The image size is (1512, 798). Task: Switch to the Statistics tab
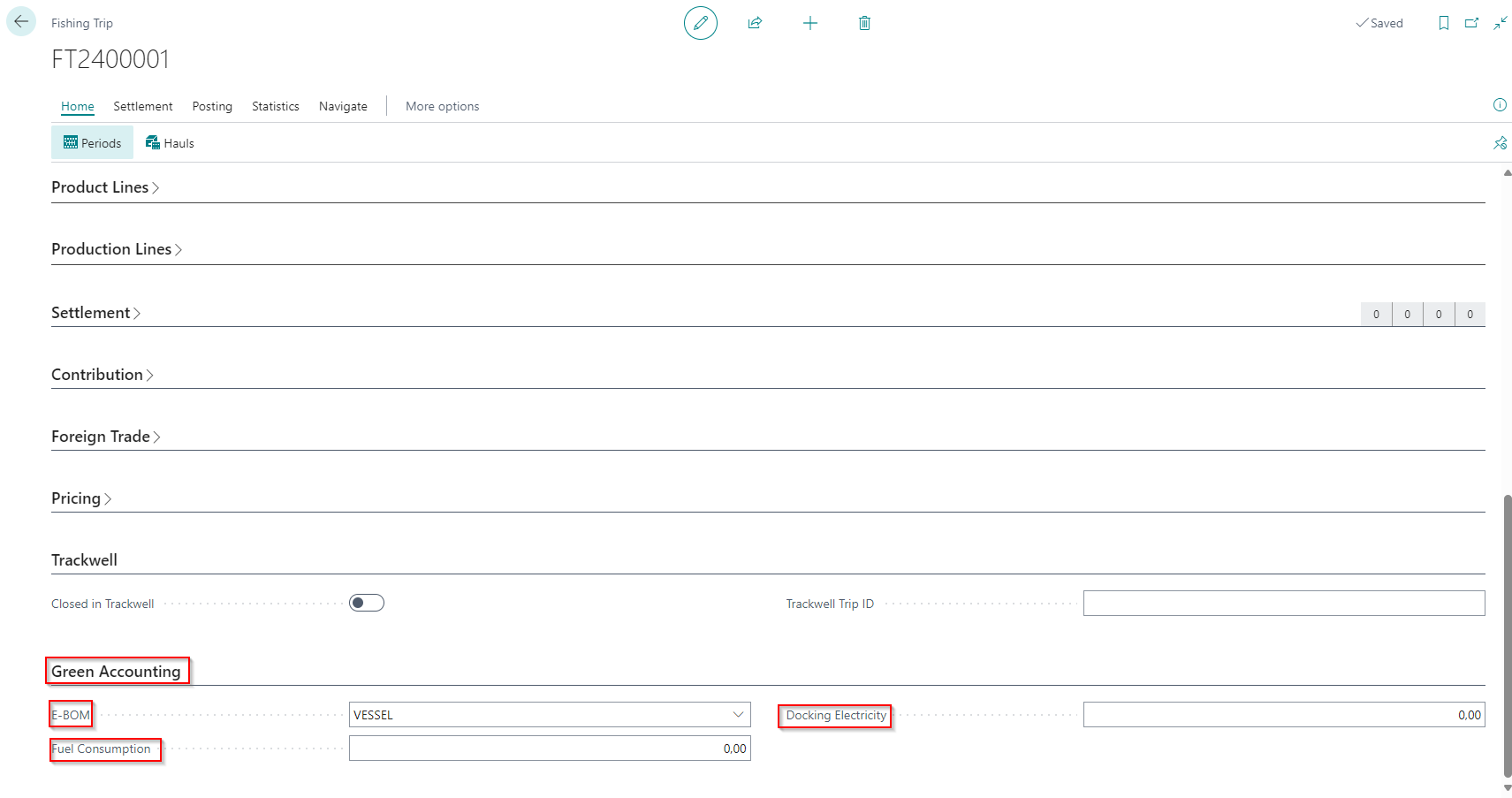point(275,106)
